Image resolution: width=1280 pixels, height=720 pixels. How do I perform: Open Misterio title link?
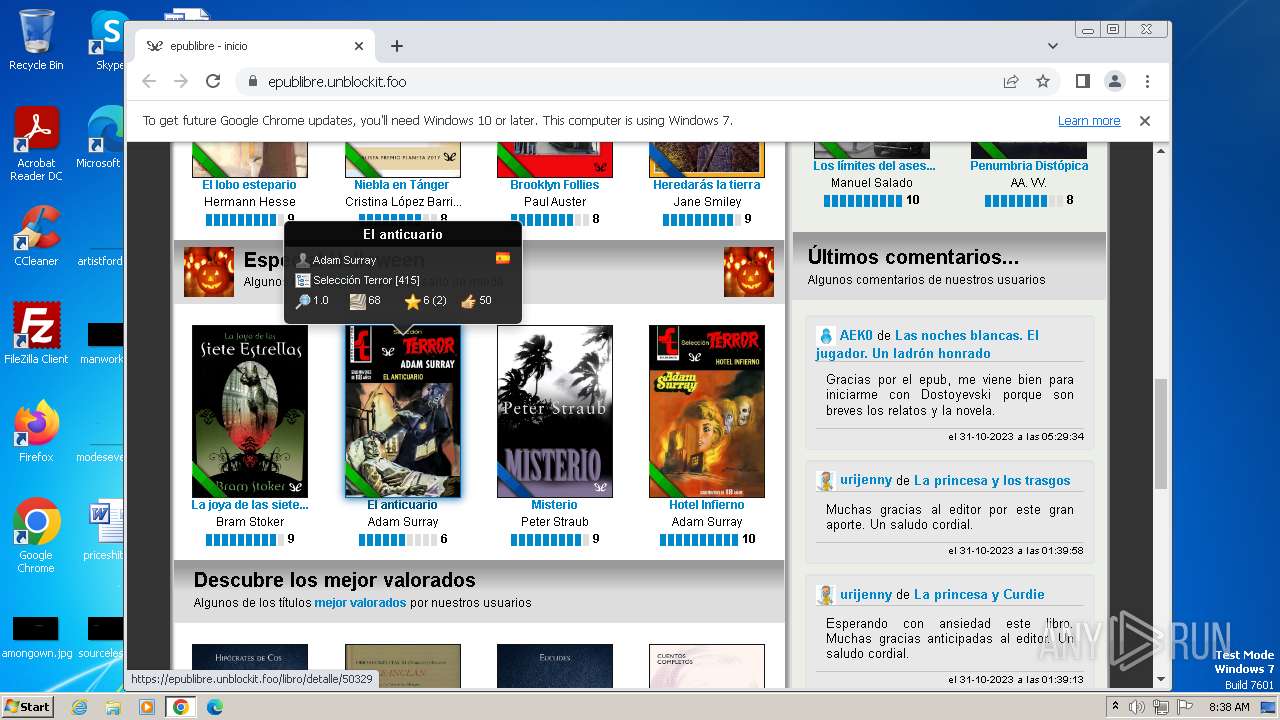(x=554, y=504)
